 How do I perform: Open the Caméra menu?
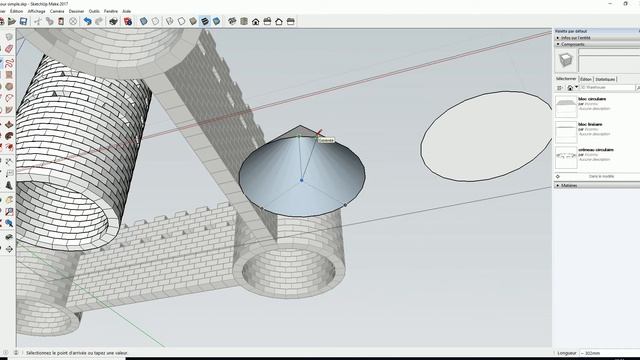click(57, 11)
